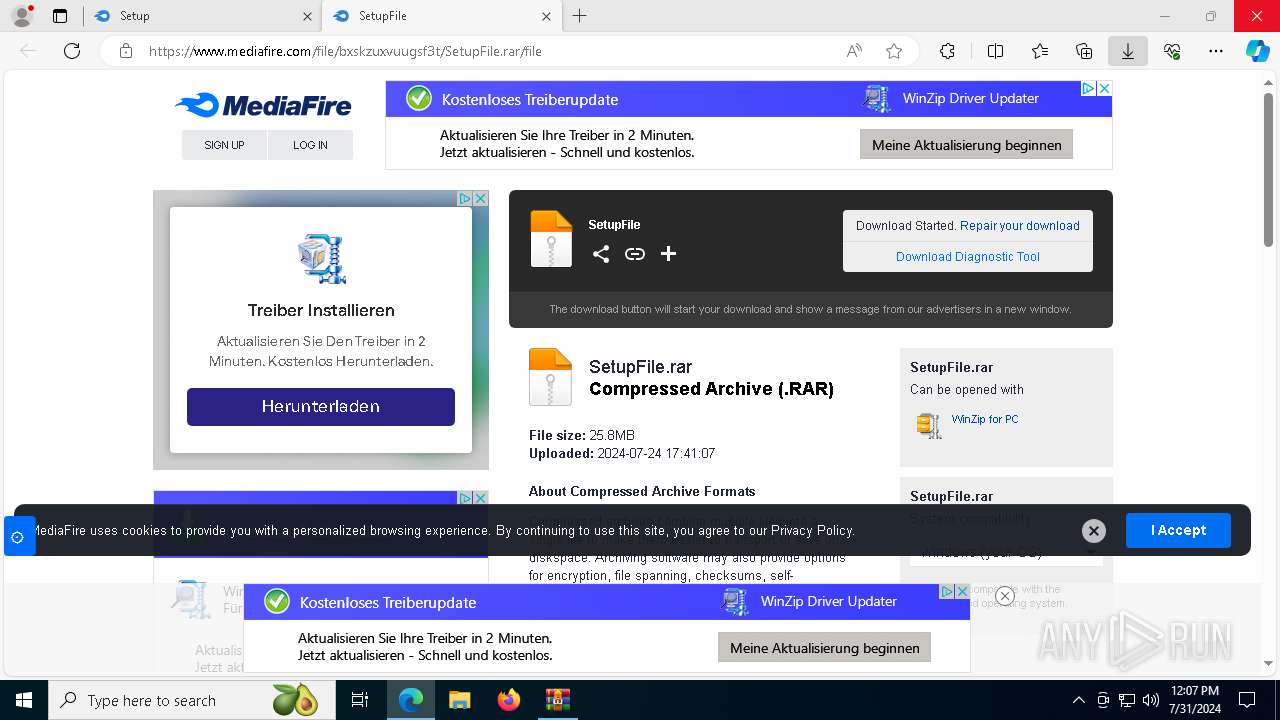The height and width of the screenshot is (720, 1280).
Task: Open the cookie settings side button
Action: coord(18,537)
